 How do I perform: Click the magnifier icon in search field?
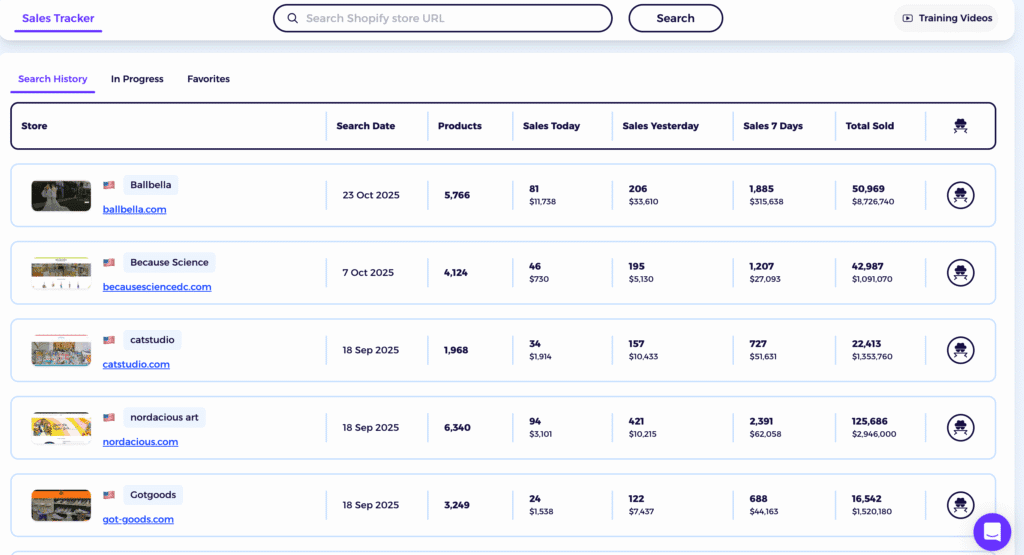click(293, 18)
